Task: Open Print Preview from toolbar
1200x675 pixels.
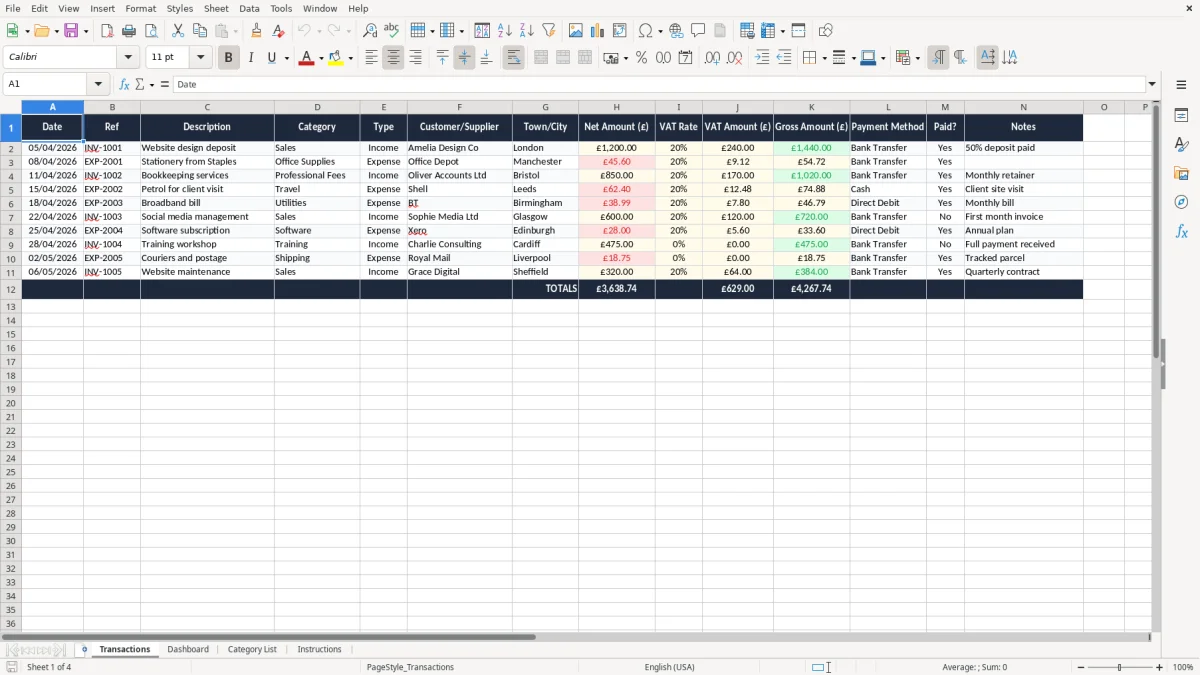Action: pyautogui.click(x=151, y=31)
